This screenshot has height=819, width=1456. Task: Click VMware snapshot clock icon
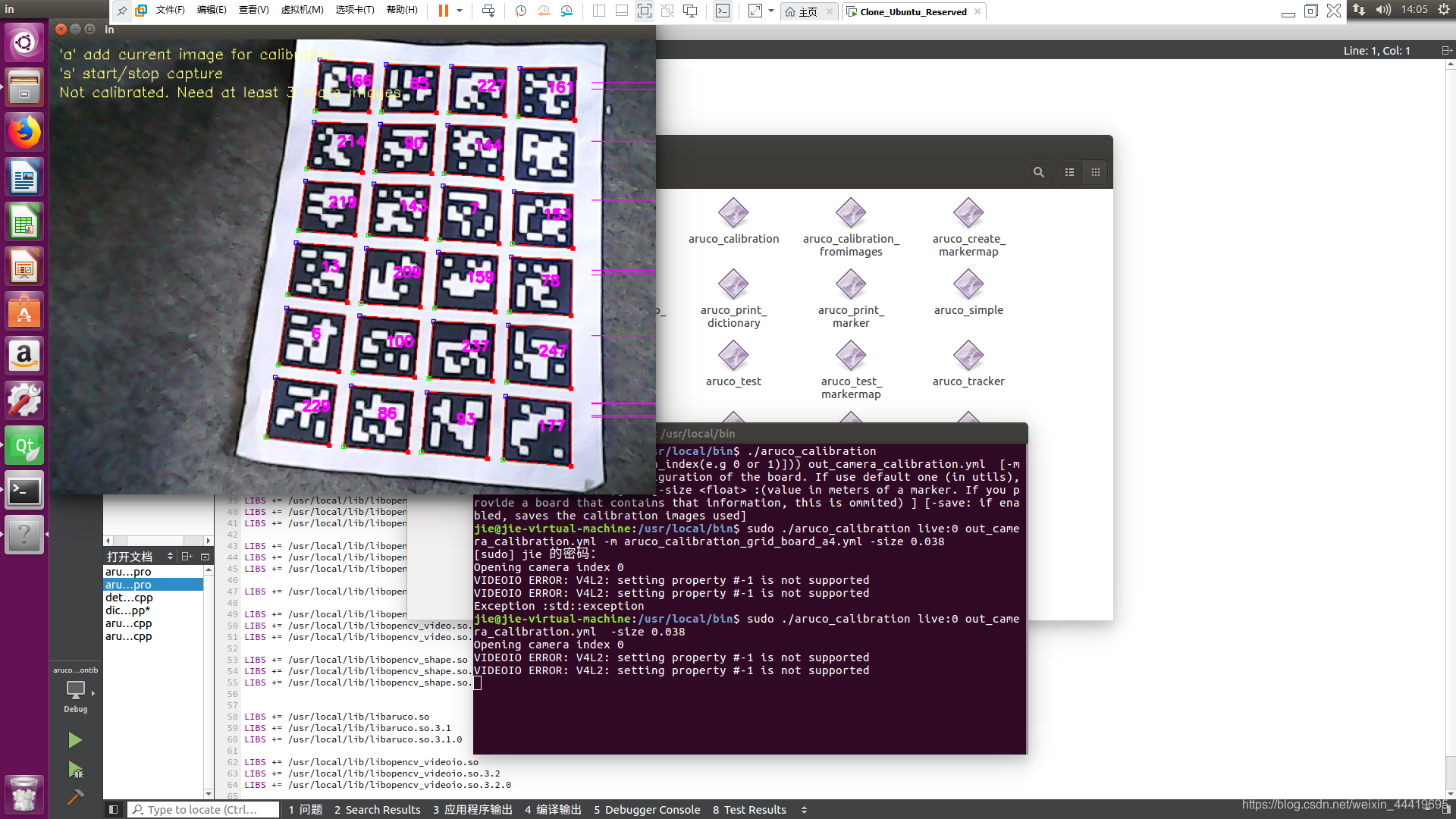[x=520, y=11]
